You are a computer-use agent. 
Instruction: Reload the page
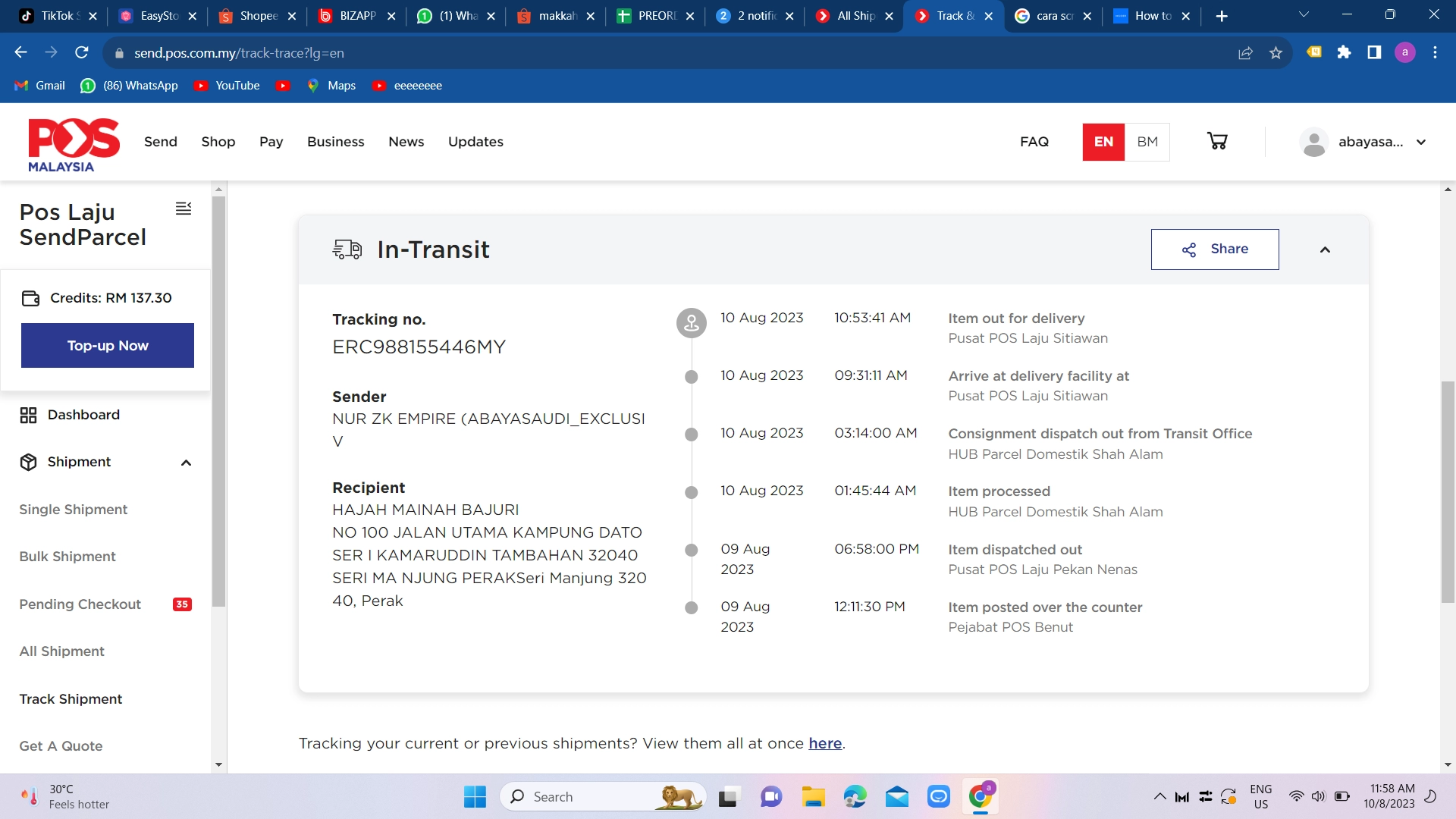[x=82, y=52]
